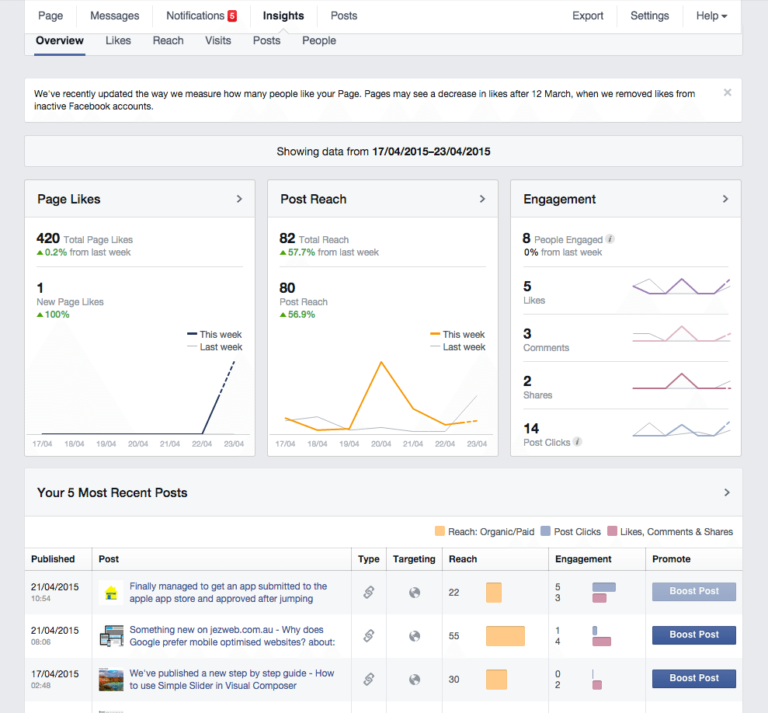Image resolution: width=768 pixels, height=713 pixels.
Task: Open the 'How to use Simple Slider' post link
Action: (x=232, y=679)
